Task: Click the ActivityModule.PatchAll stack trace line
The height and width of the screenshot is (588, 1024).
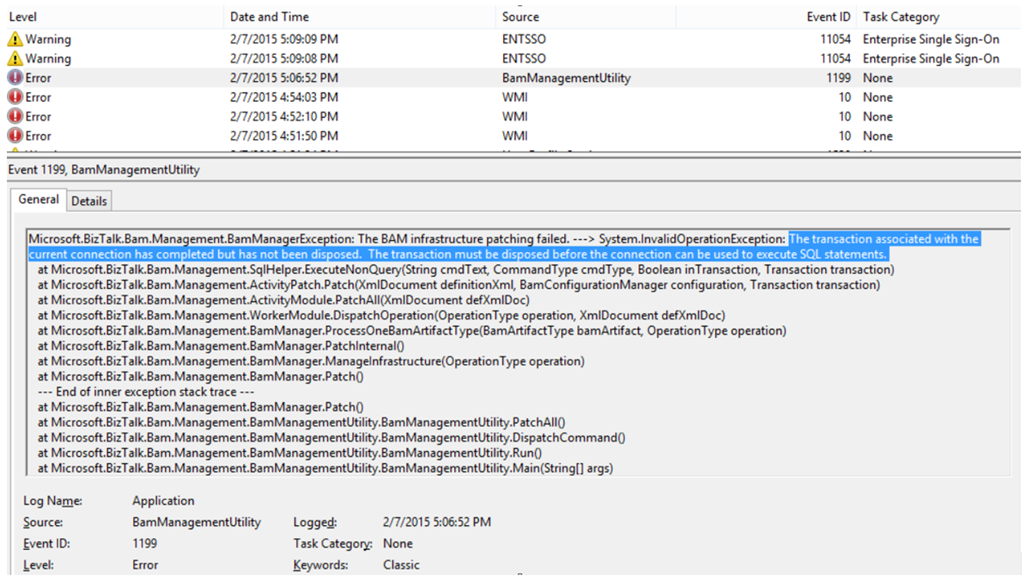Action: [283, 301]
